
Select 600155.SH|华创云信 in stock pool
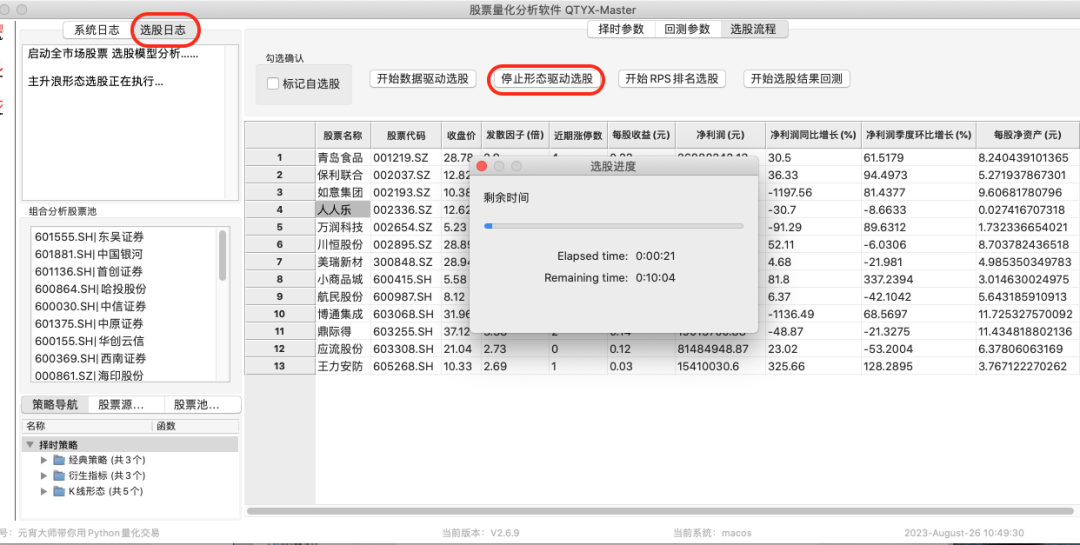(x=90, y=341)
